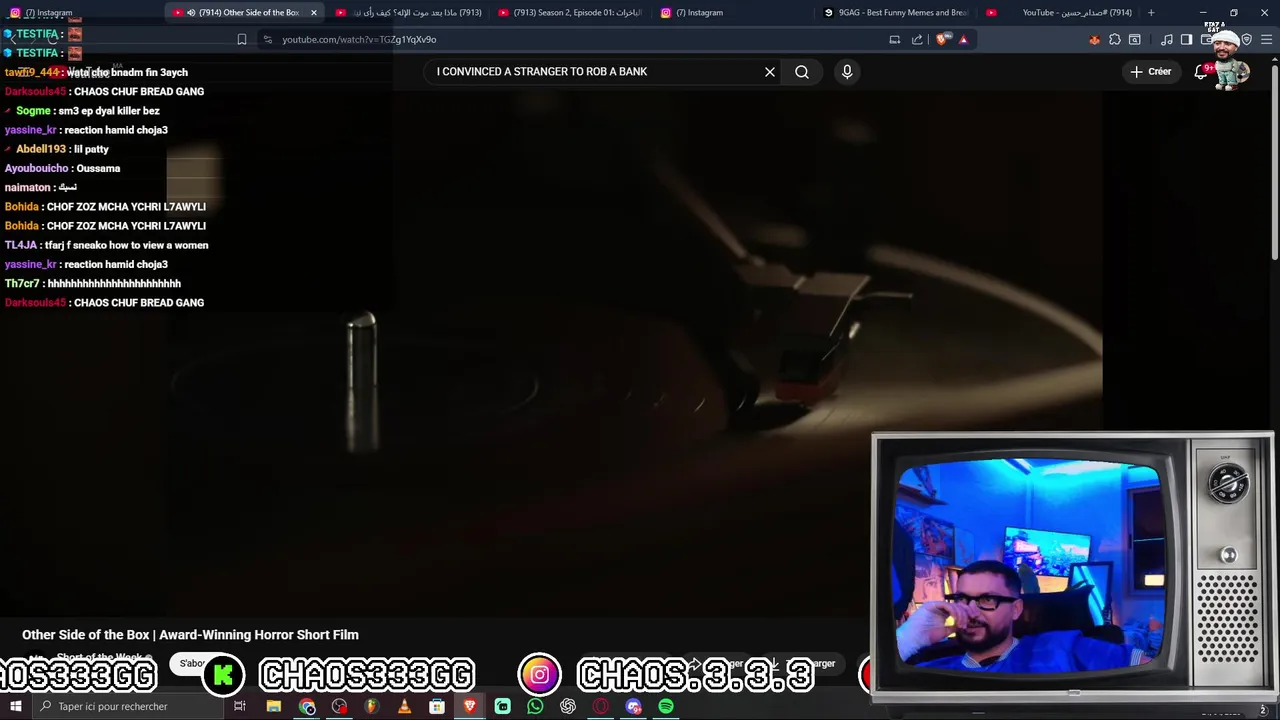Open Task View on the taskbar
The width and height of the screenshot is (1280, 720).
coord(240,706)
